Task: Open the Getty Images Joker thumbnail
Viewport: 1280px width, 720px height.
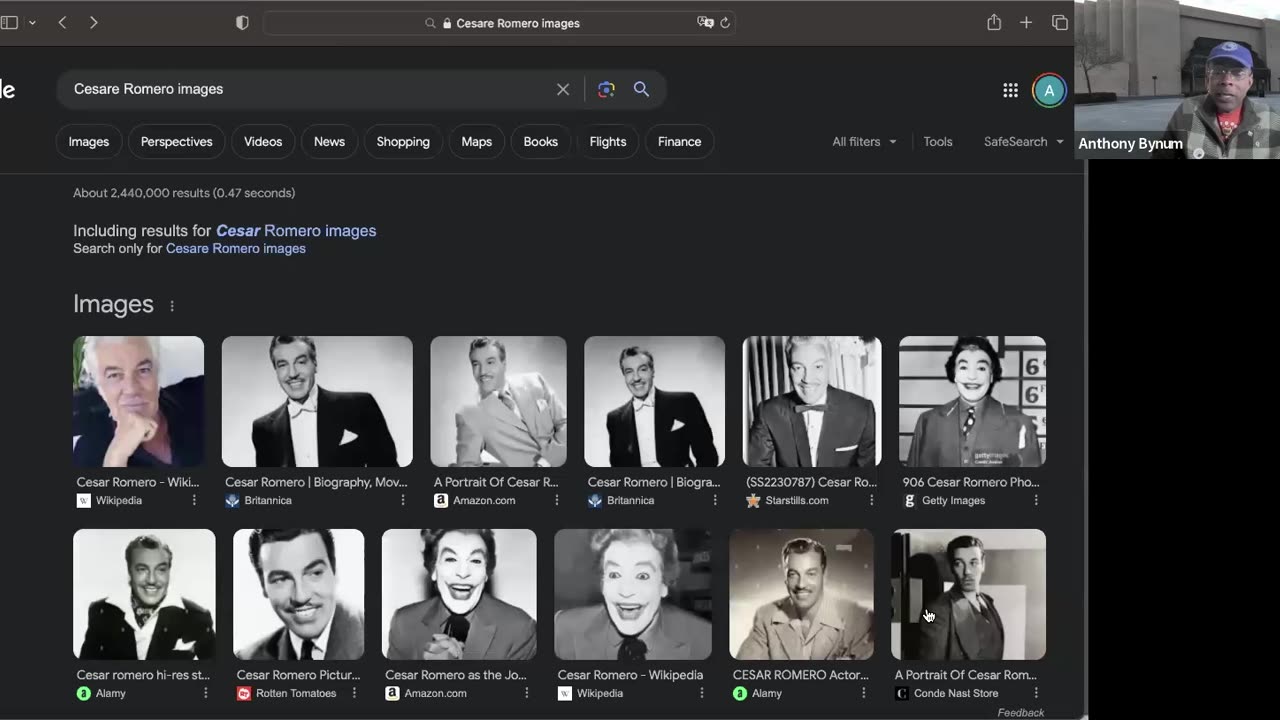Action: point(972,401)
